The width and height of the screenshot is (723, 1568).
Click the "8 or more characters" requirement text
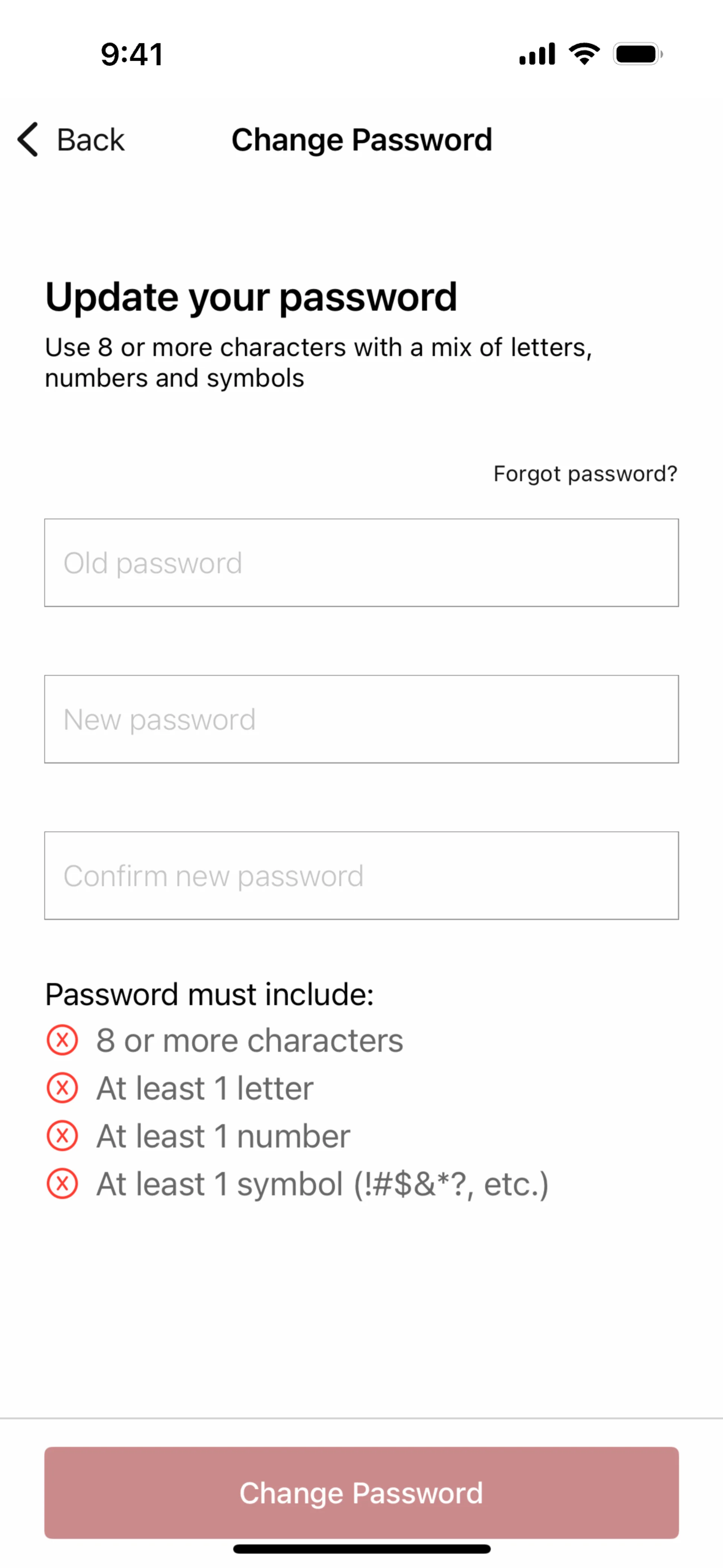(x=250, y=1040)
